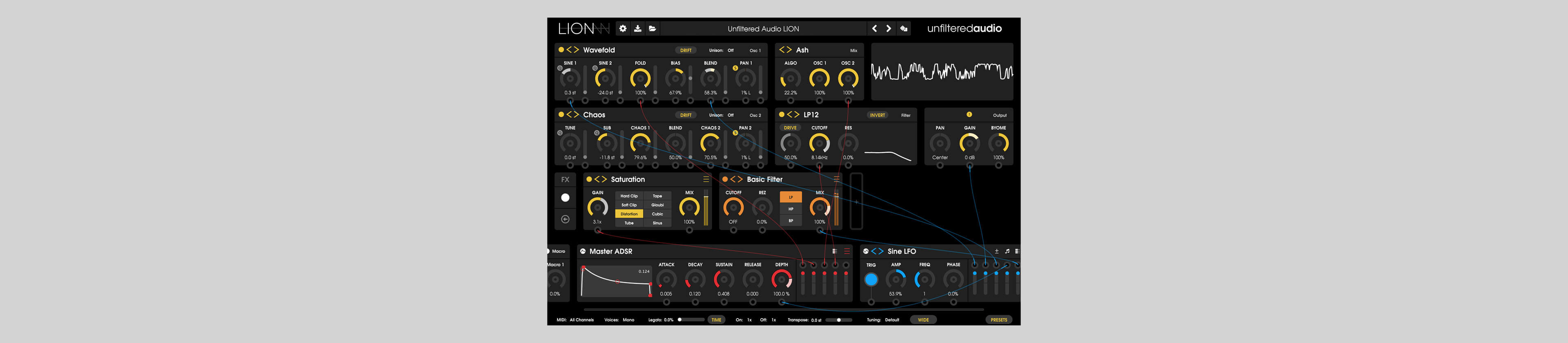Click the Transpose slider
The image size is (1568, 343).
(839, 320)
